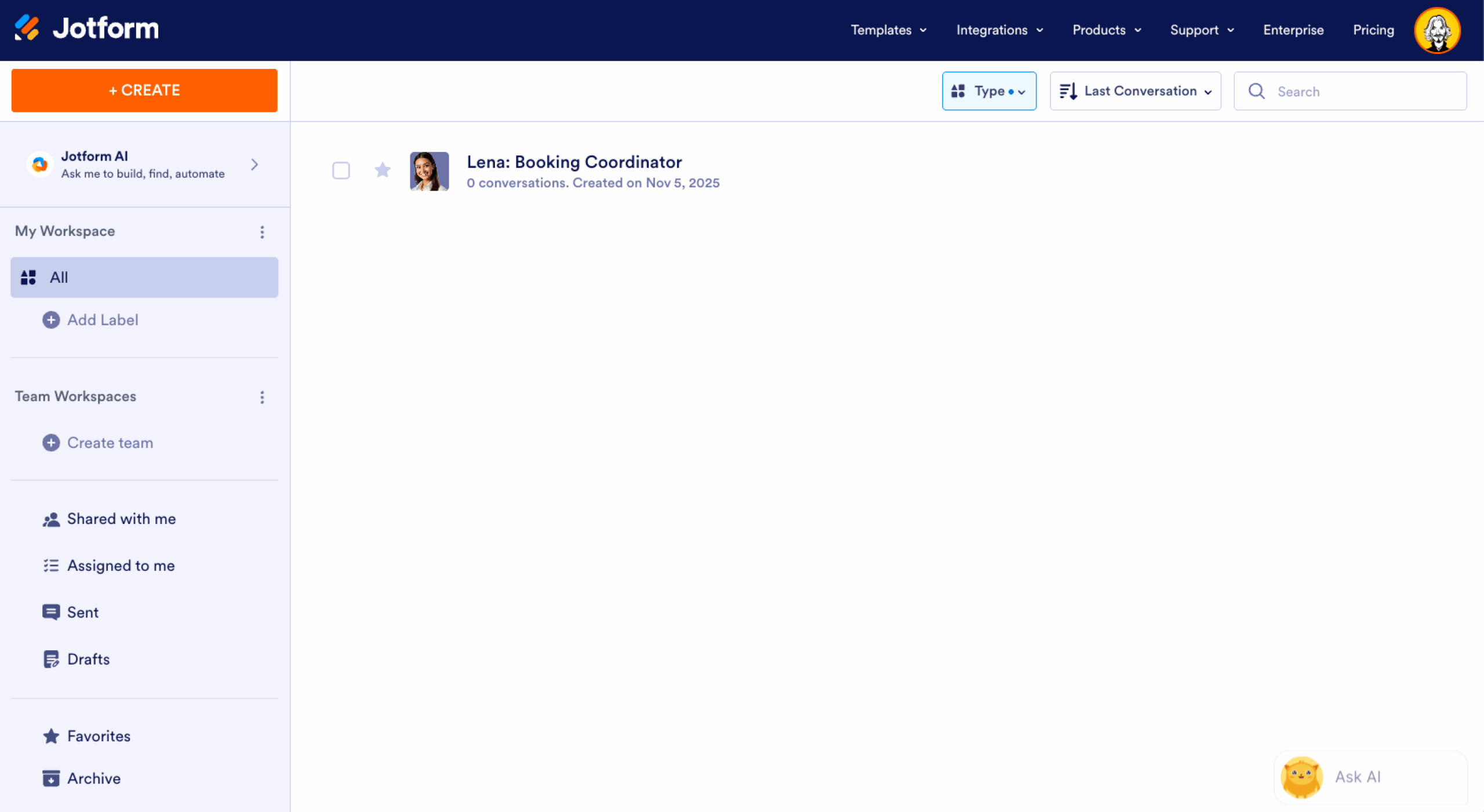Click the Lena agent avatar thumbnail
Image resolution: width=1484 pixels, height=812 pixels.
pos(429,170)
